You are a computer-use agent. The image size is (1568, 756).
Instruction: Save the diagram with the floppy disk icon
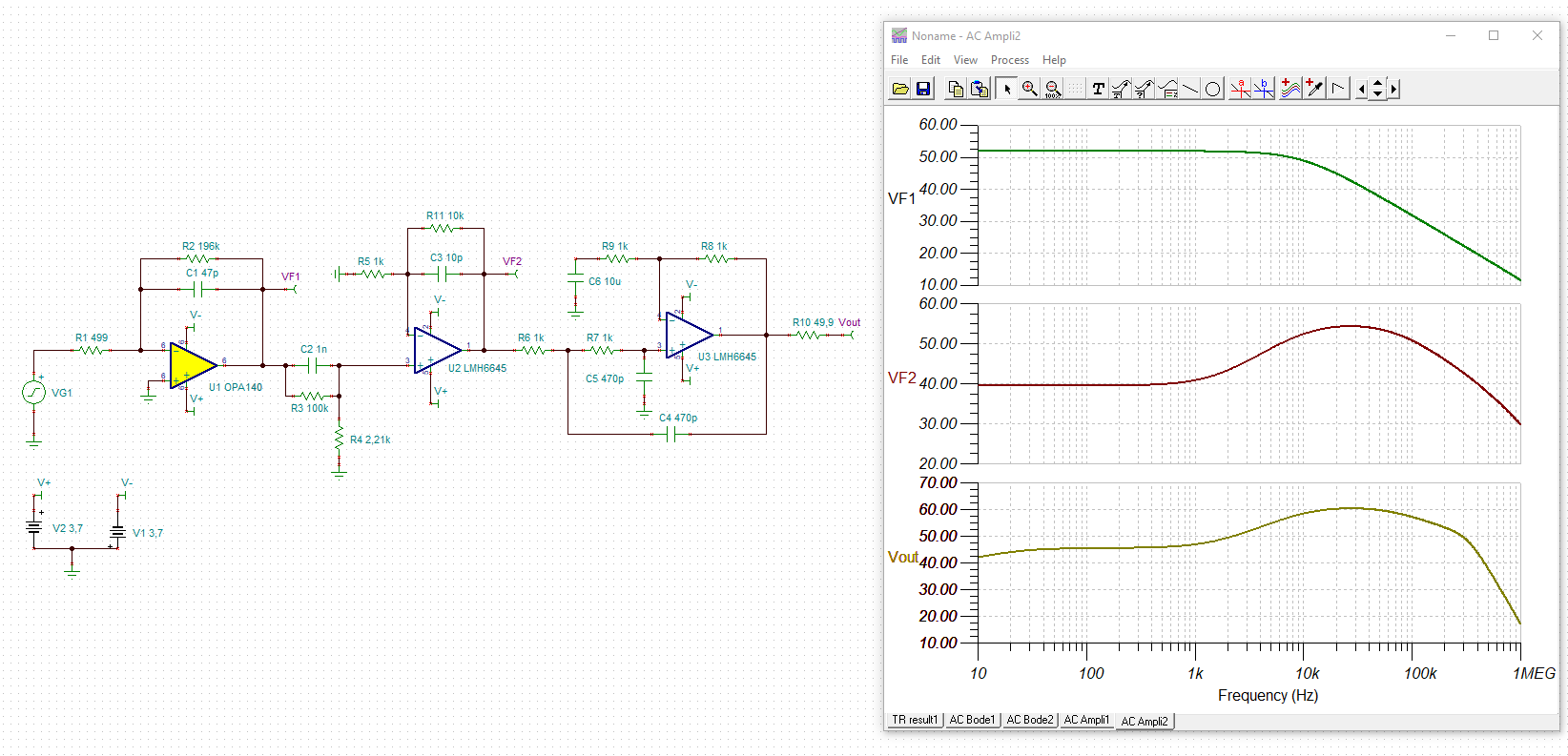click(923, 89)
